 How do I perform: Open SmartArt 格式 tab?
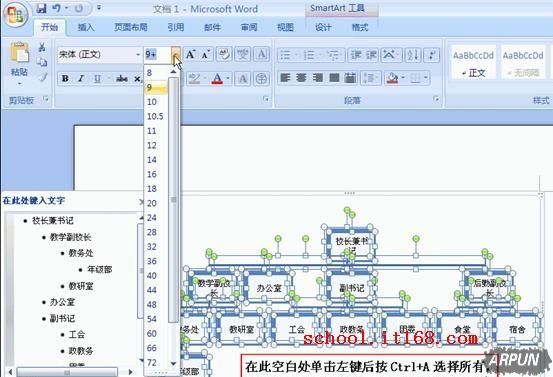pyautogui.click(x=360, y=28)
